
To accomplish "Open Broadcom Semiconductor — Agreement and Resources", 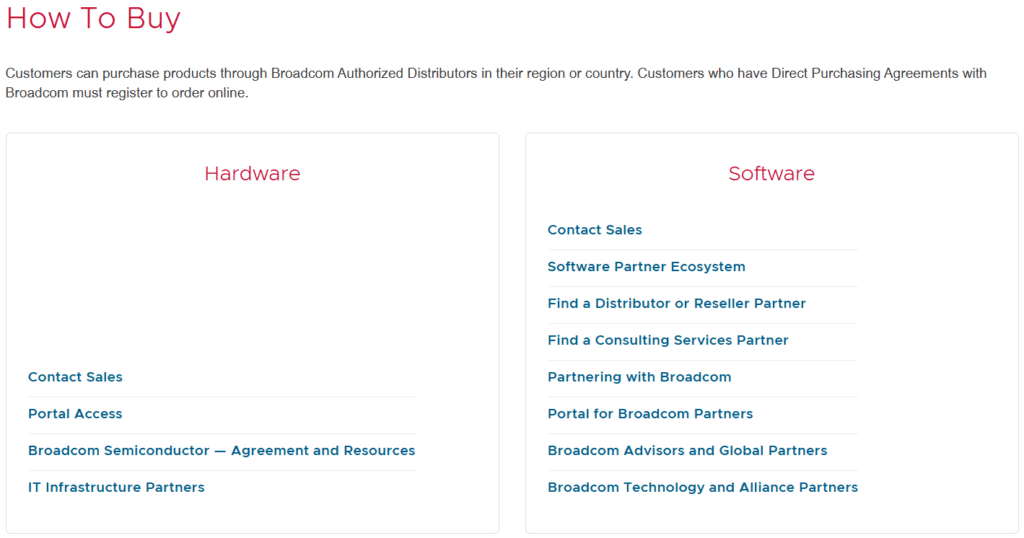I will click(221, 451).
